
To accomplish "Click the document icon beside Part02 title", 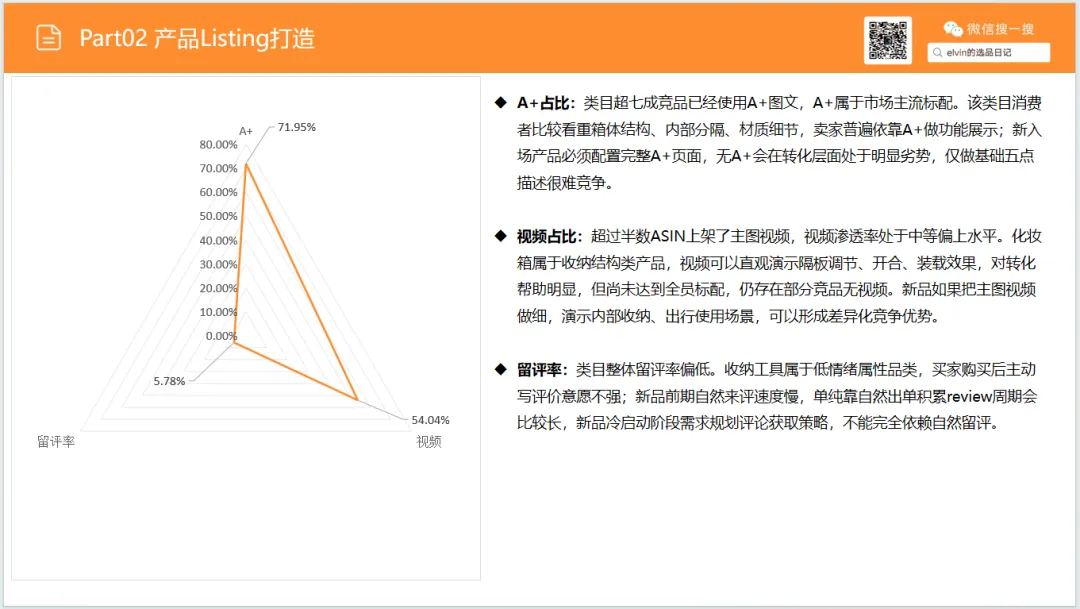I will tap(48, 38).
